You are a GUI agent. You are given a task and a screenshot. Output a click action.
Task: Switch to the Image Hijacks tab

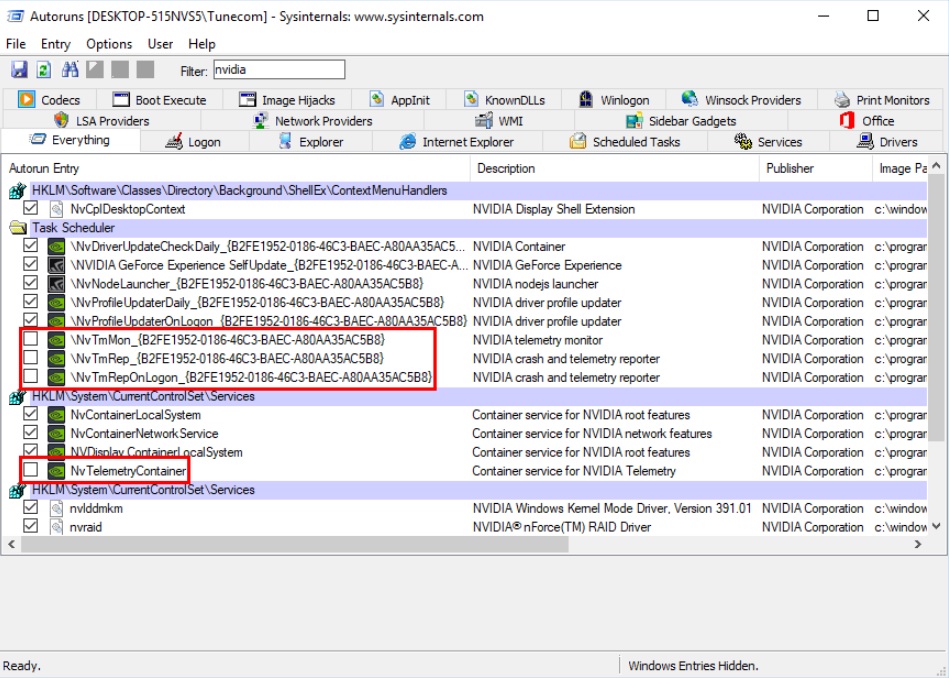pyautogui.click(x=286, y=99)
